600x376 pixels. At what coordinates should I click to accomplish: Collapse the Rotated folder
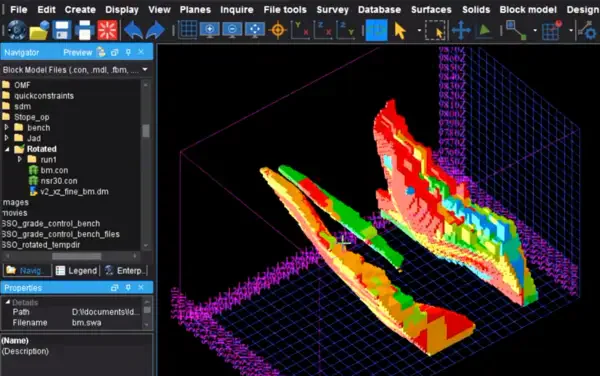tap(7, 149)
